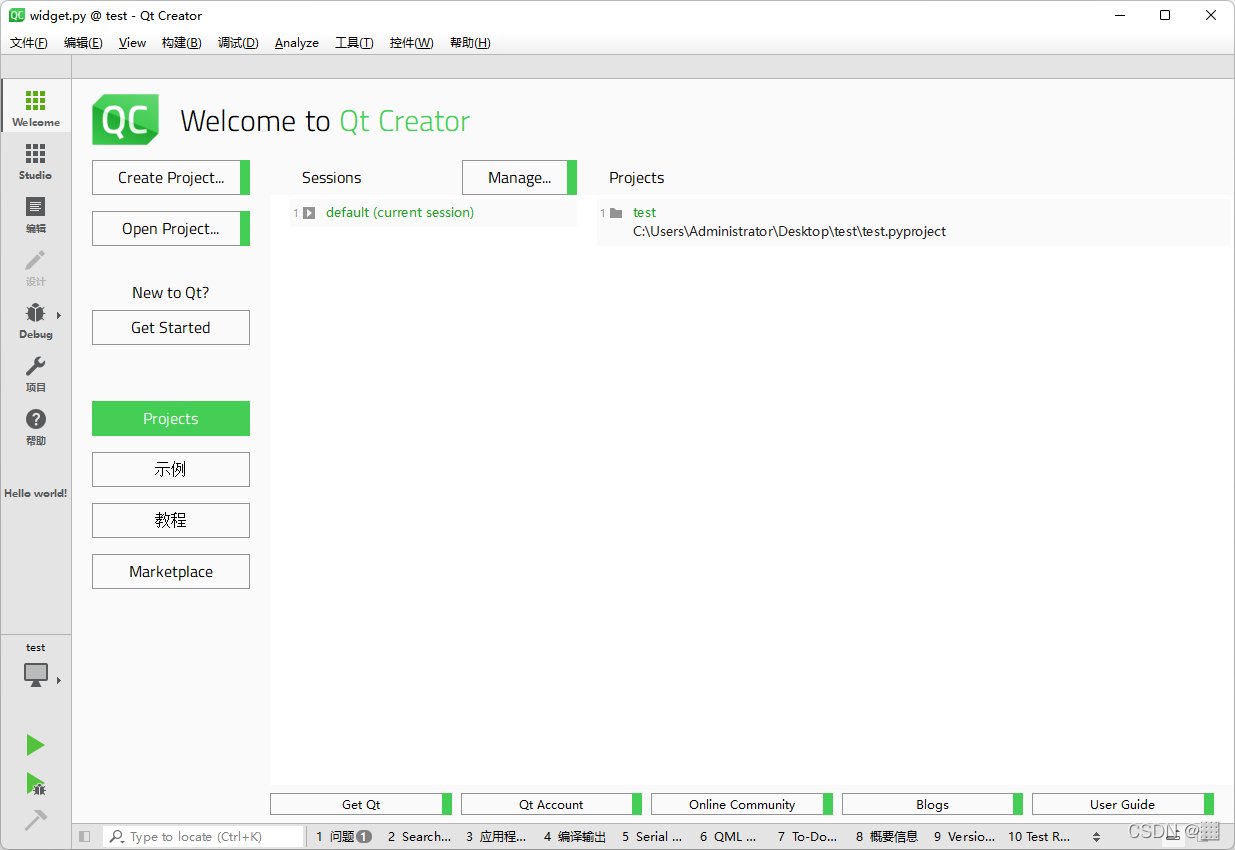1235x850 pixels.
Task: Build project with the hammer icon
Action: (36, 819)
